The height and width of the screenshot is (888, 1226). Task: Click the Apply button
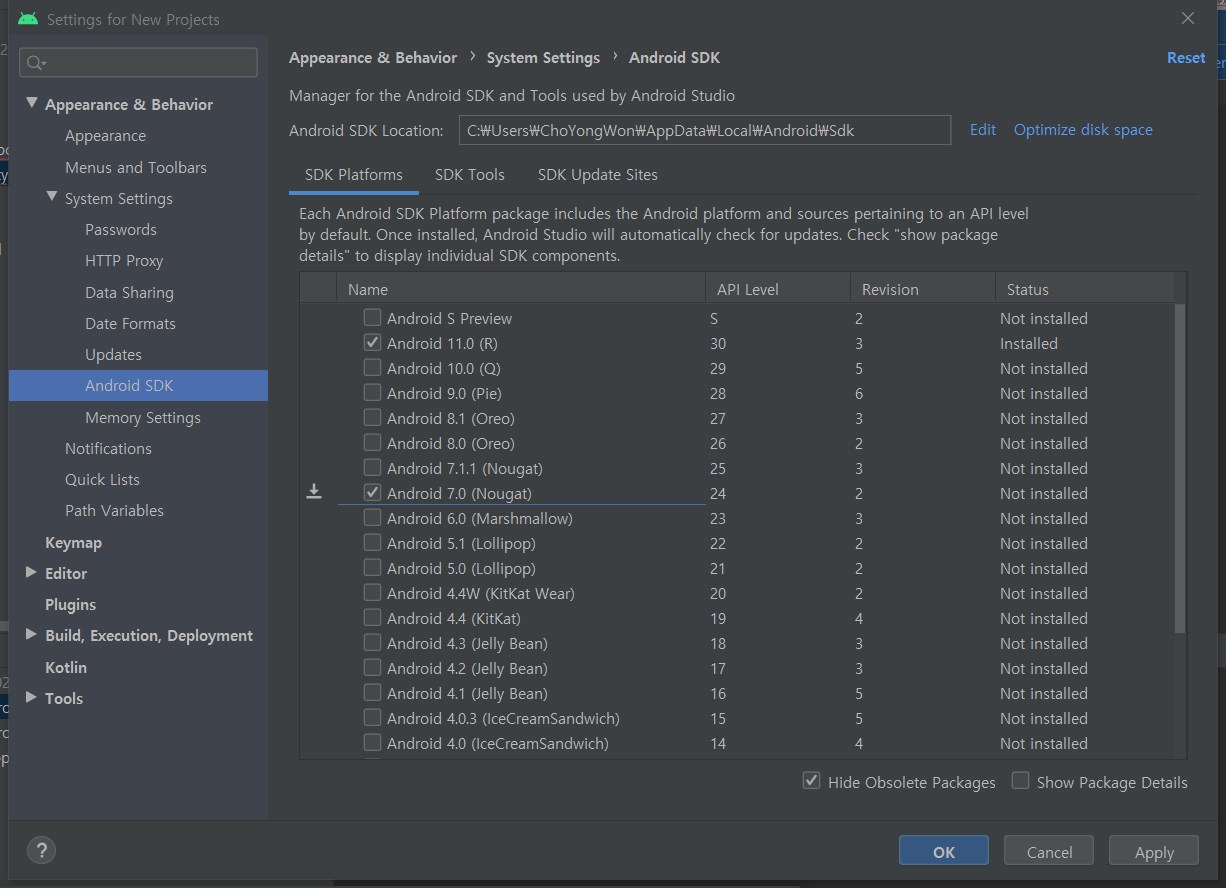coord(1154,851)
